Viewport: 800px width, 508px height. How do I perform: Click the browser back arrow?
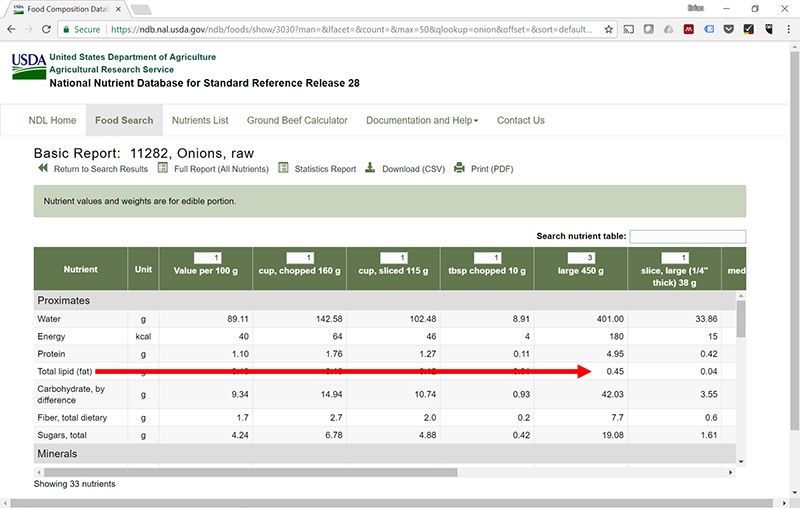click(x=11, y=29)
